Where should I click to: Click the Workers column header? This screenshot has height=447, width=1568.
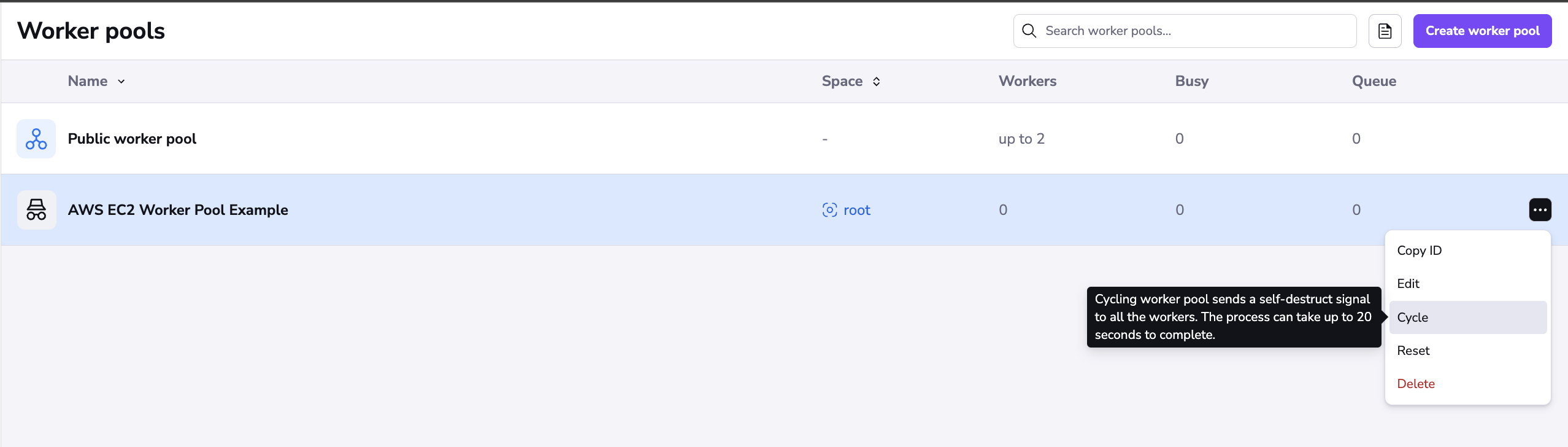click(x=1027, y=81)
